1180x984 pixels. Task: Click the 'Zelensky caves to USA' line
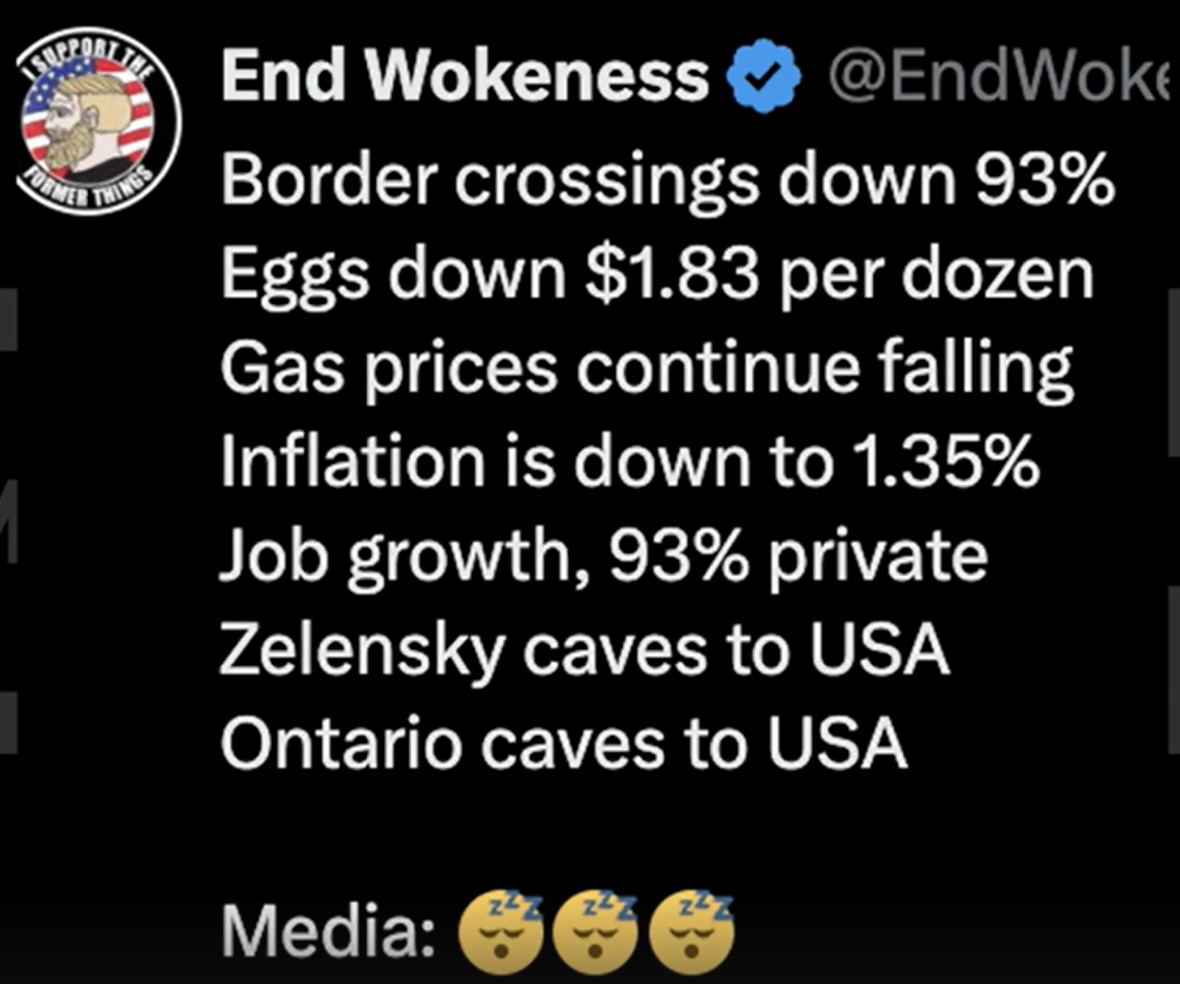click(585, 650)
